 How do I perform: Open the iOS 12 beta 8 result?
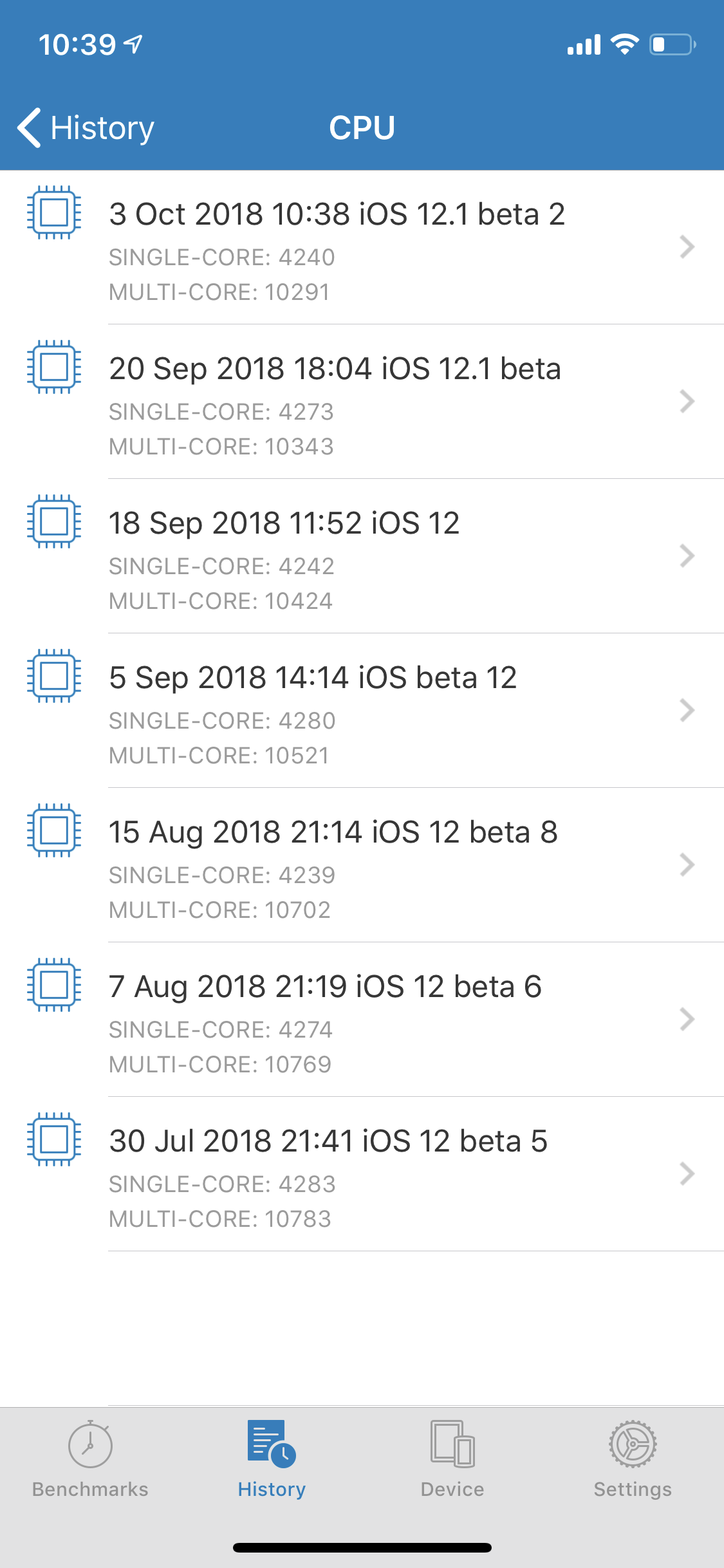click(x=362, y=865)
